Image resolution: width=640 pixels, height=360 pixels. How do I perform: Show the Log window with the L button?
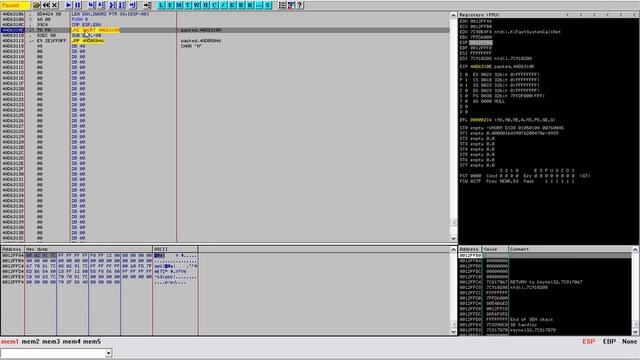(x=161, y=5)
